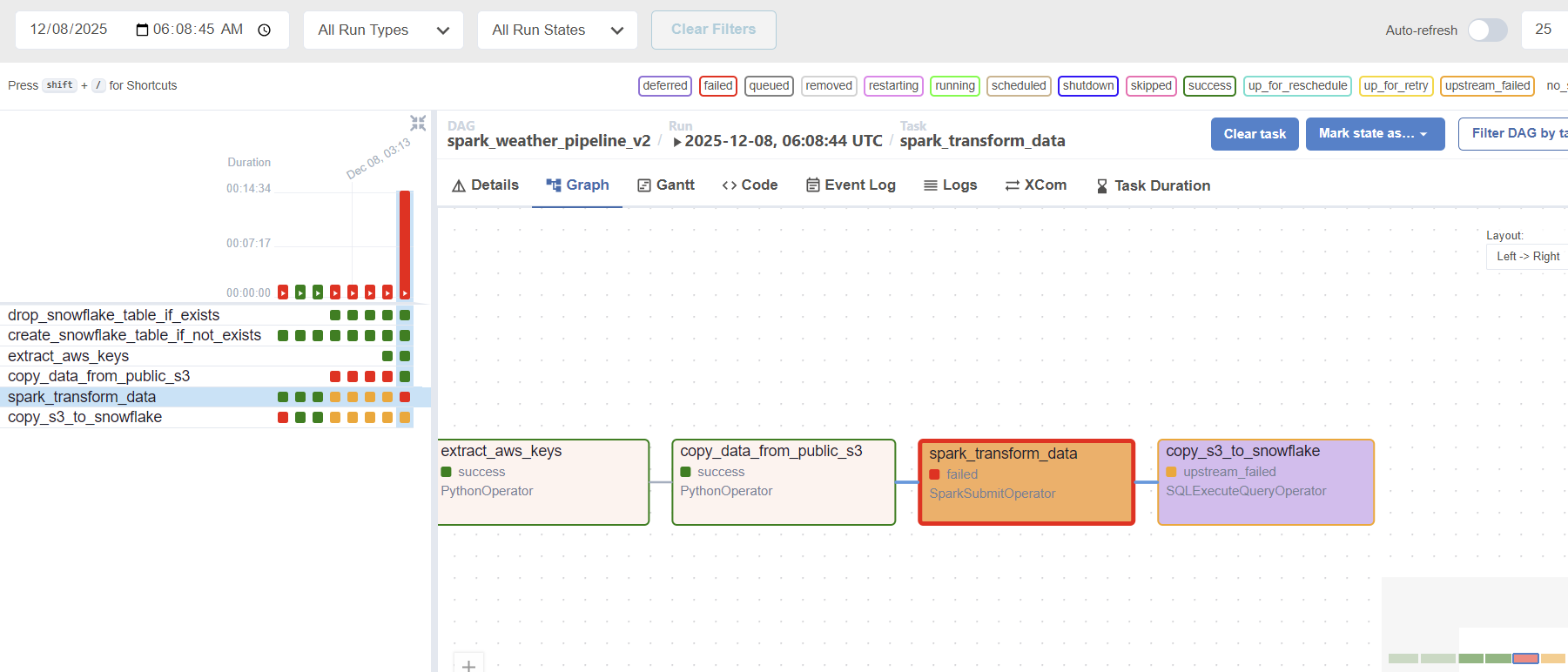Click the copy_data_from_public_s3 graph node
Image resolution: width=1568 pixels, height=672 pixels.
(x=784, y=482)
